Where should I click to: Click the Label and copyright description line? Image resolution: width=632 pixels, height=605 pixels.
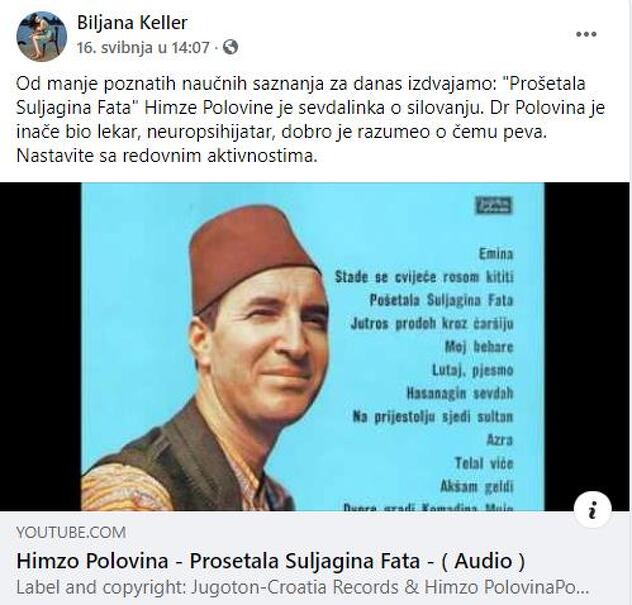tap(302, 587)
